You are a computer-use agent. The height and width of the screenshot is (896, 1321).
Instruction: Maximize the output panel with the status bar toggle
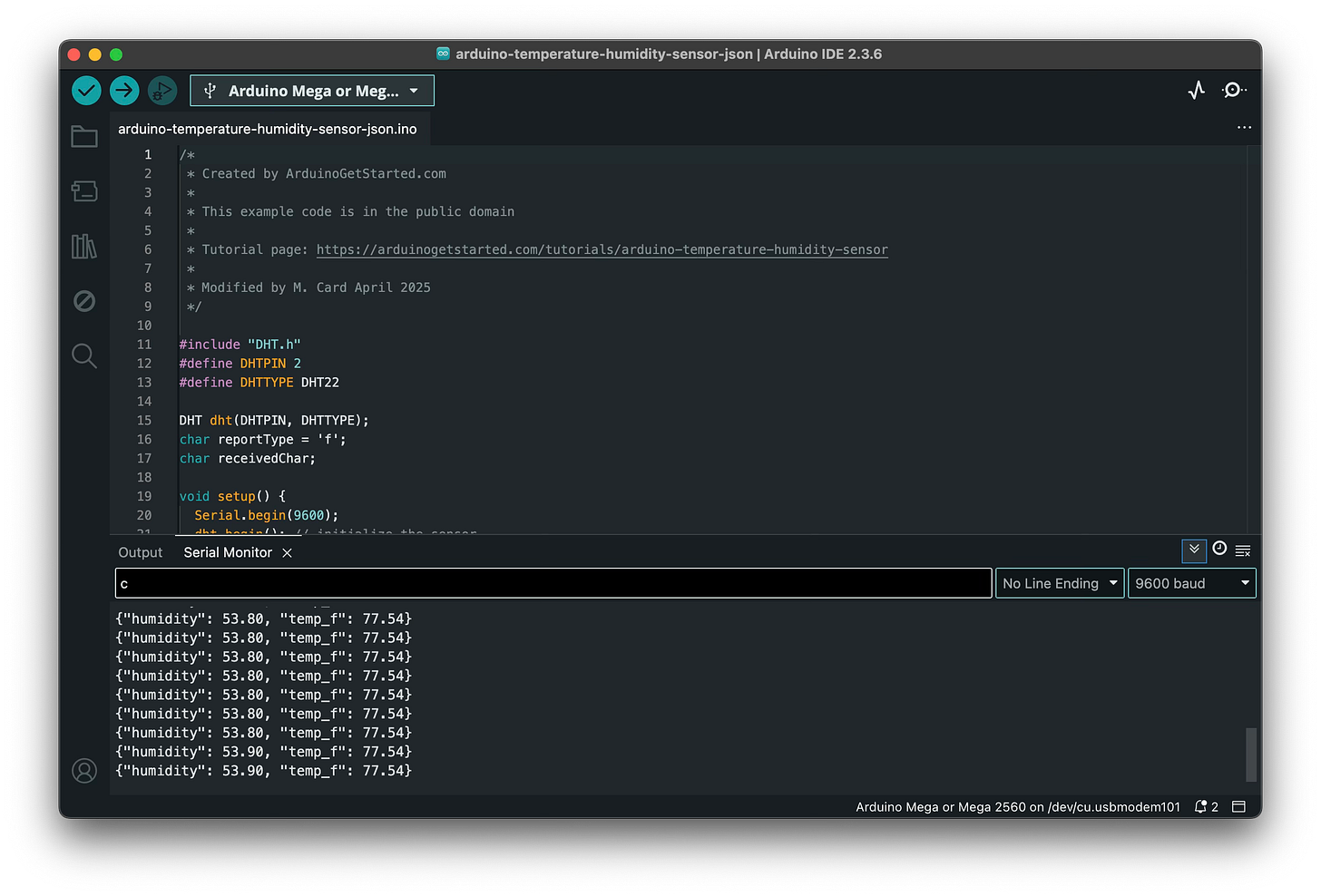(1238, 805)
